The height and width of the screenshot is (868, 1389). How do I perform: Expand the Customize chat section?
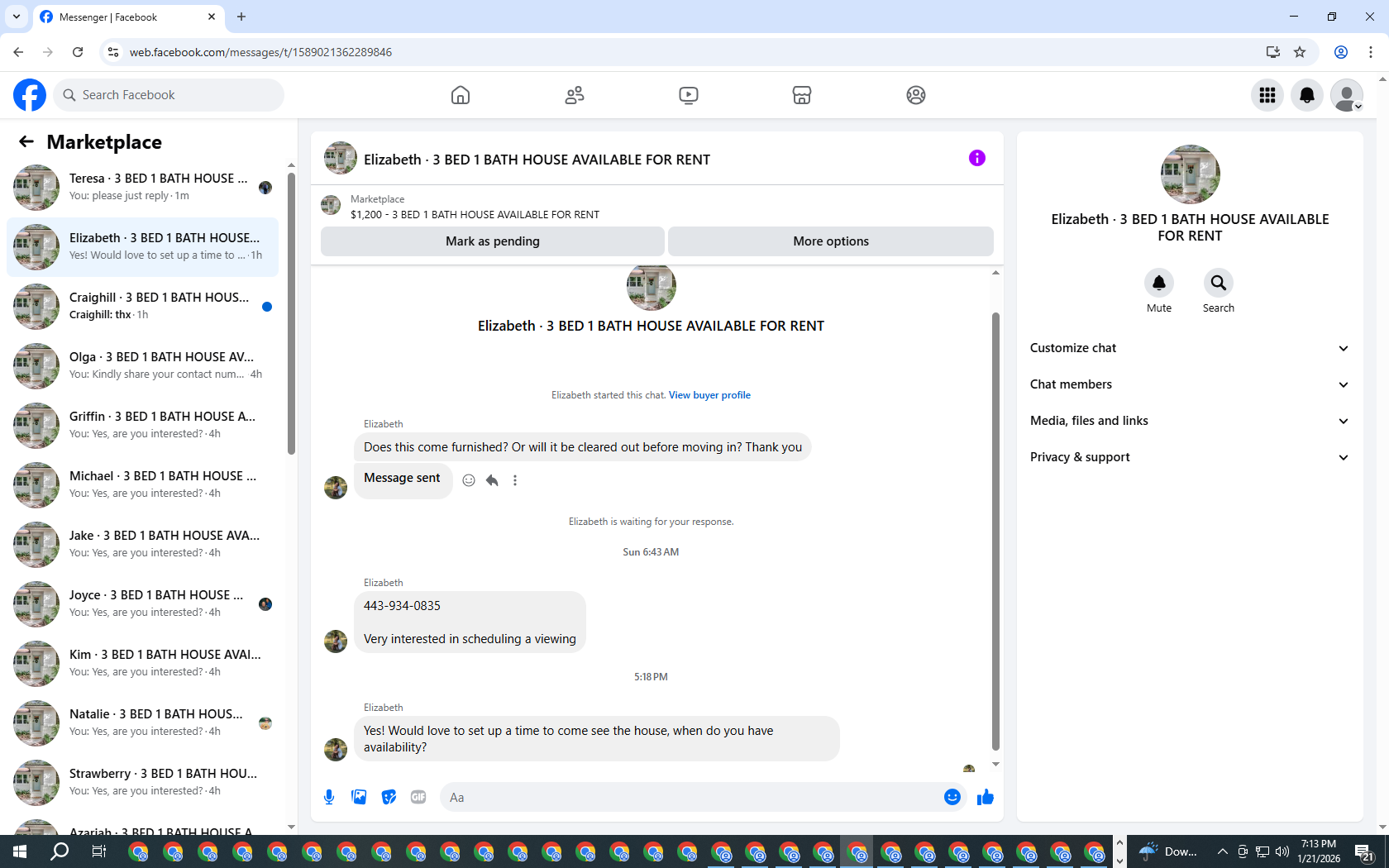[1190, 348]
